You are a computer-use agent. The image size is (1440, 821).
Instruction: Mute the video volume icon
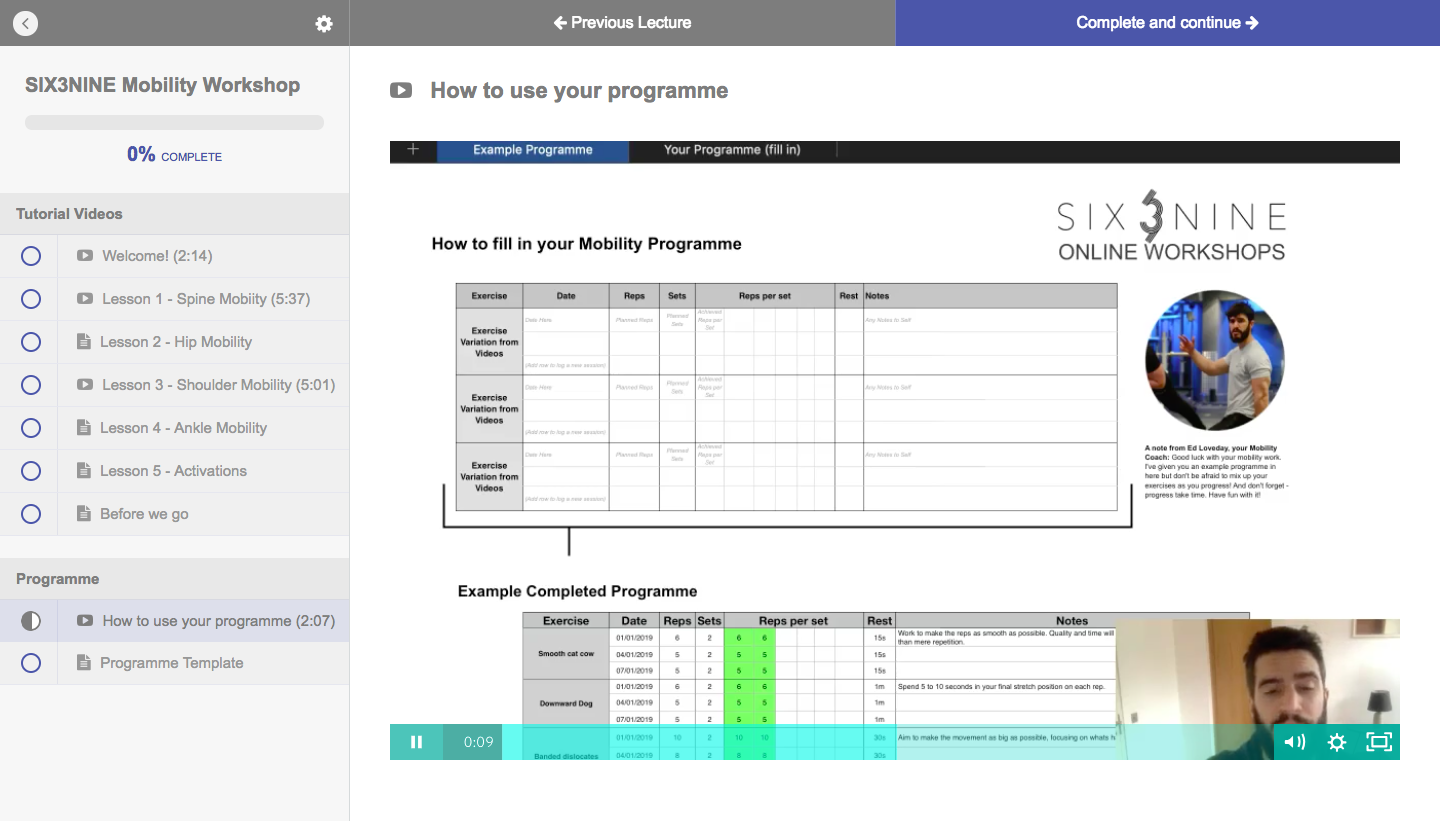tap(1294, 742)
